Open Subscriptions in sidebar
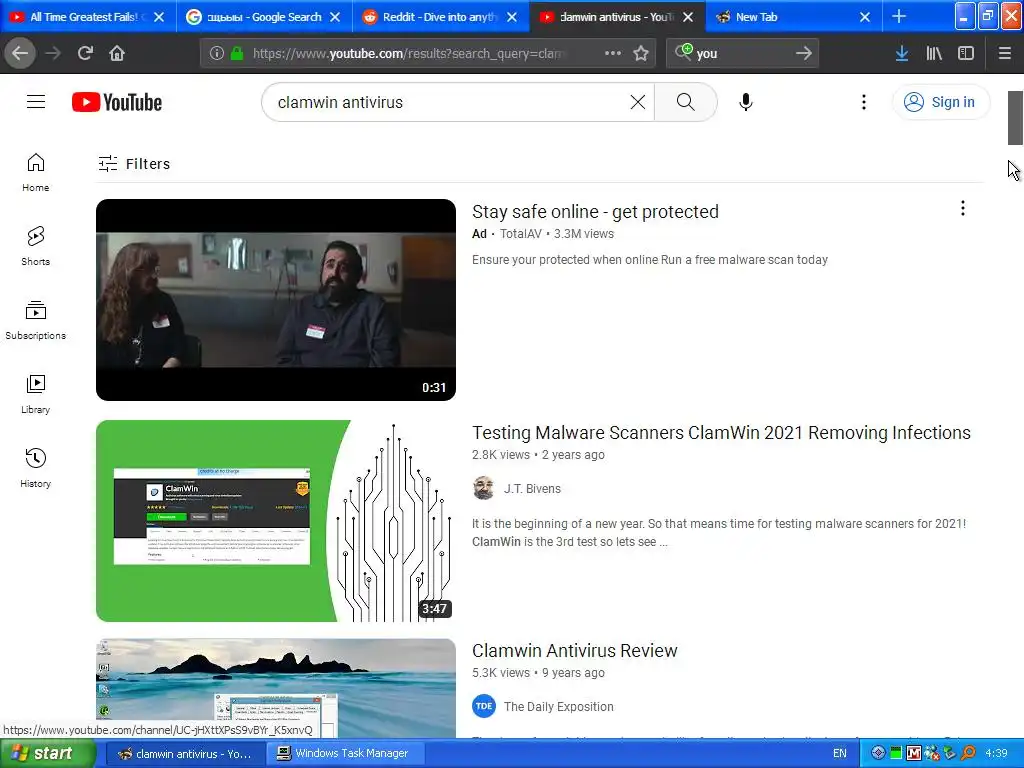Viewport: 1024px width, 768px height. (x=36, y=320)
